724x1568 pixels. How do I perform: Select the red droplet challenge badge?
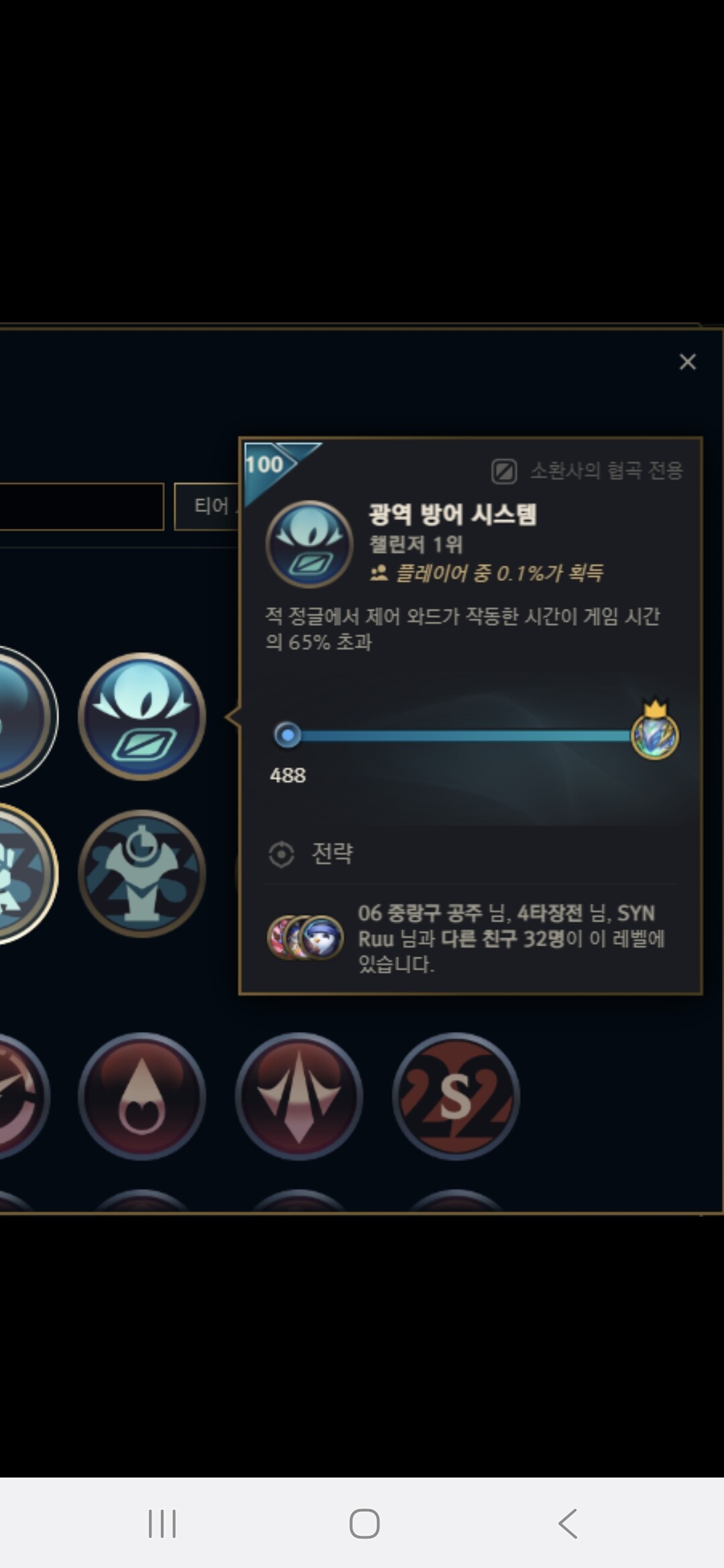point(142,1096)
